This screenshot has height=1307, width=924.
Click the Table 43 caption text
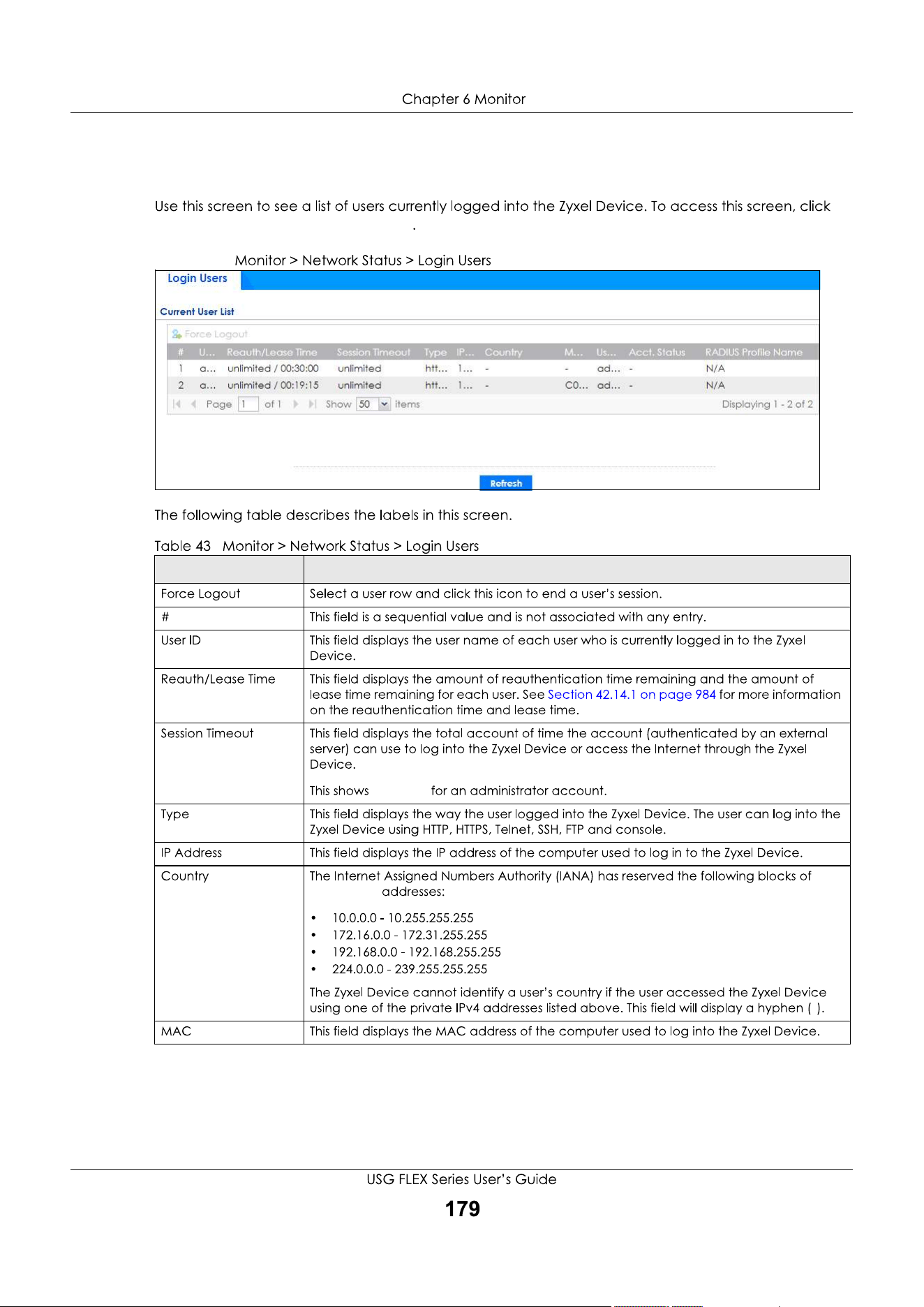pos(317,546)
